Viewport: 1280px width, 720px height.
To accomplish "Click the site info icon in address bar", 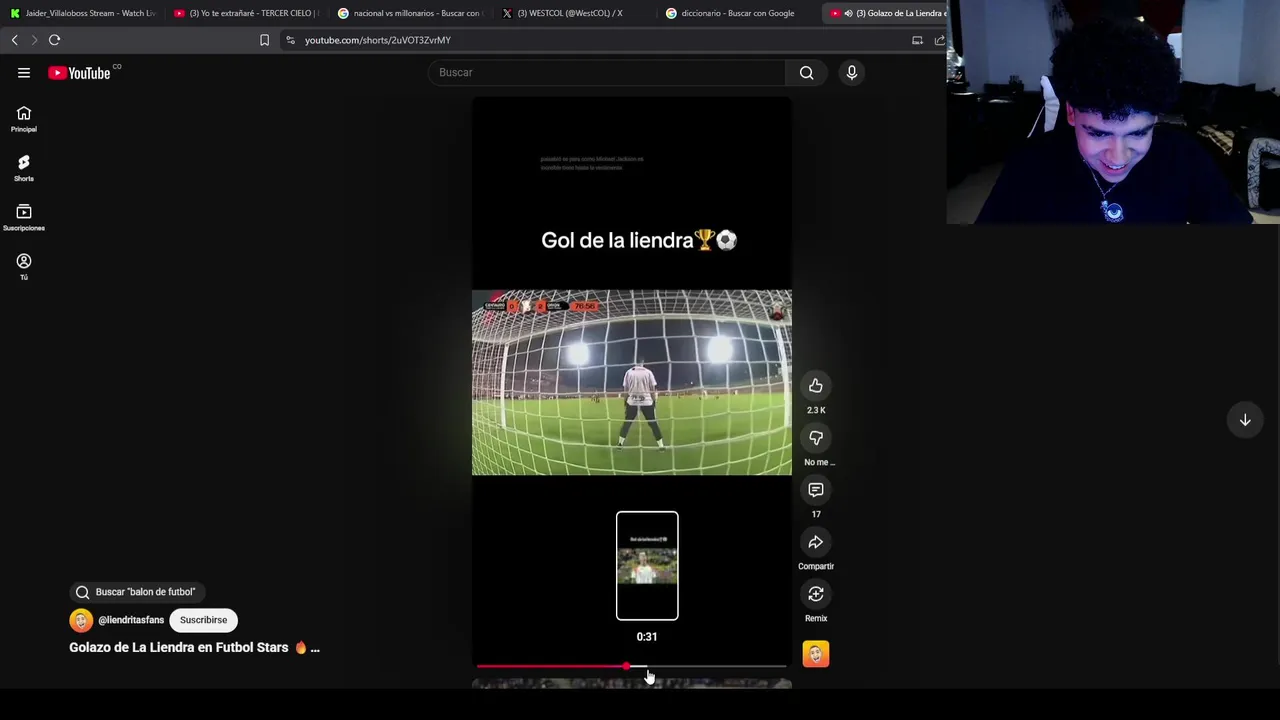I will click(290, 40).
